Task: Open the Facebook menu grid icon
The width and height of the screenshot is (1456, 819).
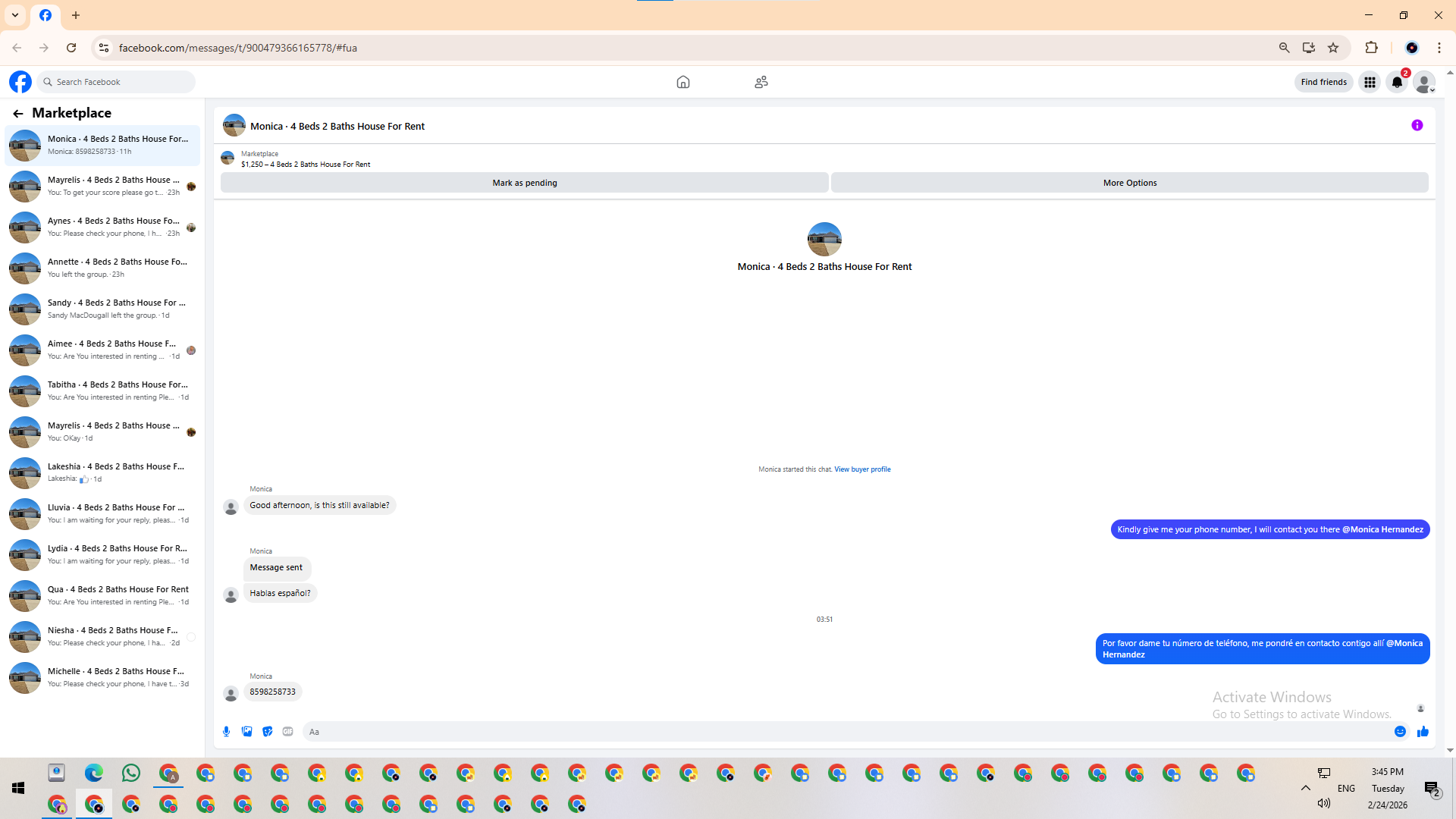Action: click(x=1370, y=82)
